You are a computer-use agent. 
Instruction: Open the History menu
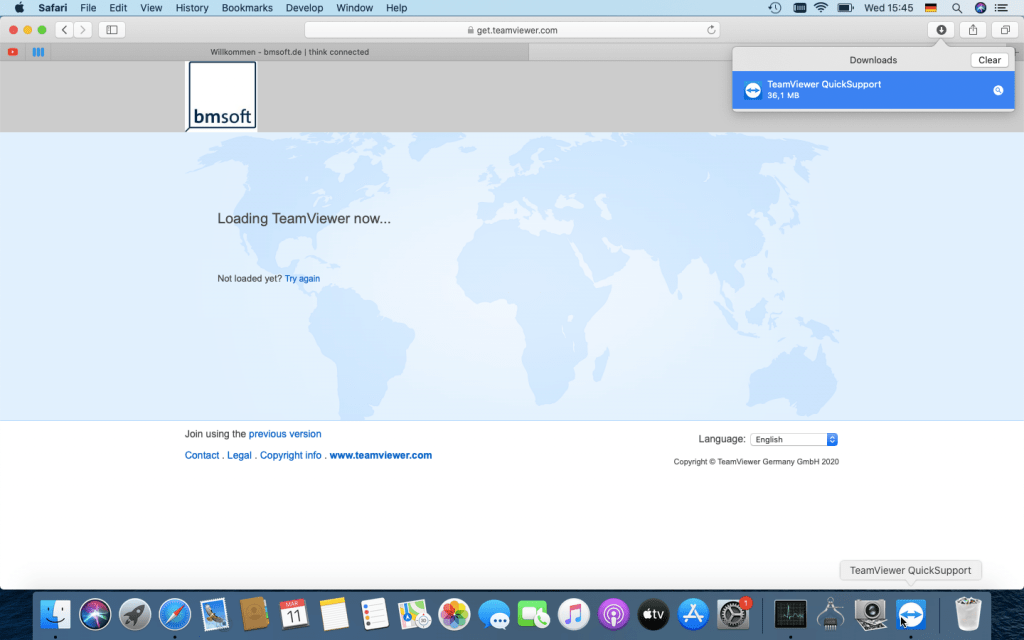tap(192, 8)
